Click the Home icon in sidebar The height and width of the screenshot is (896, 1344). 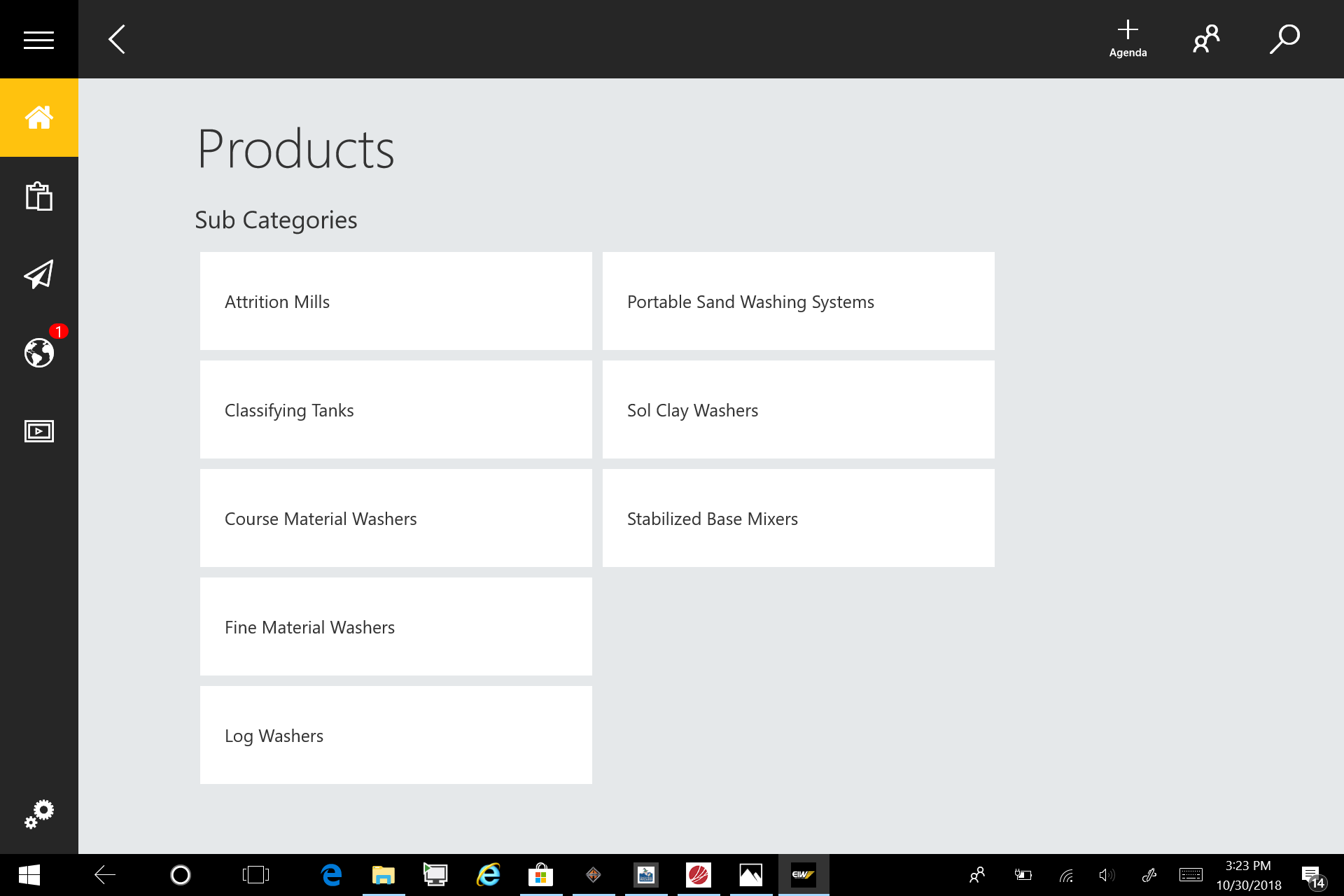coord(38,118)
